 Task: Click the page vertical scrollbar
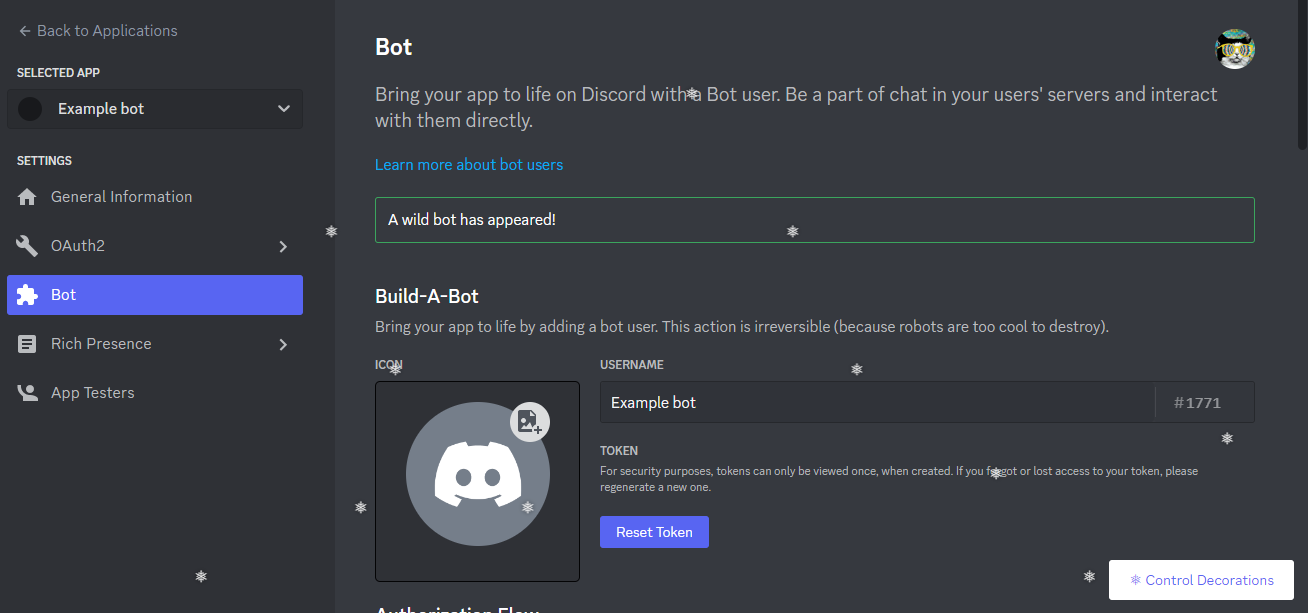tap(1301, 75)
